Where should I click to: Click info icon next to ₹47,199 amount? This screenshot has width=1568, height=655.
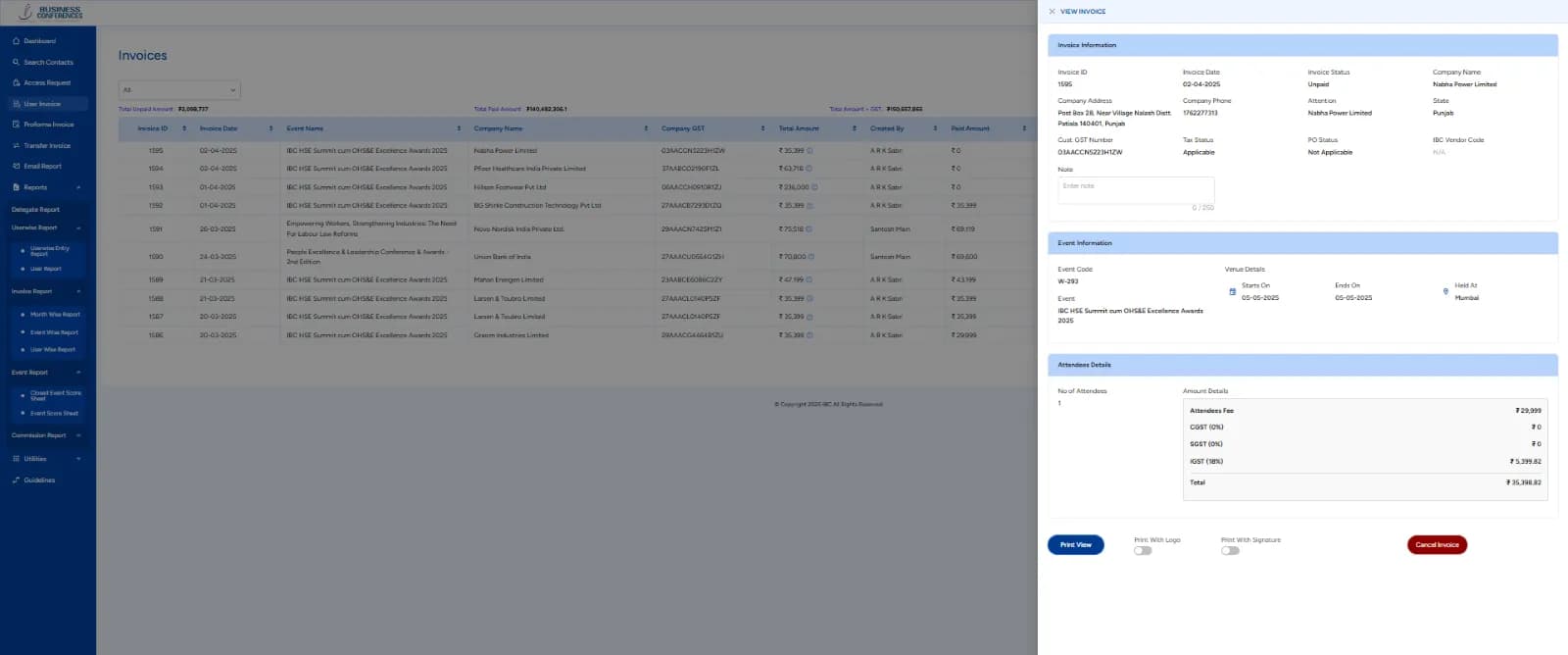808,279
